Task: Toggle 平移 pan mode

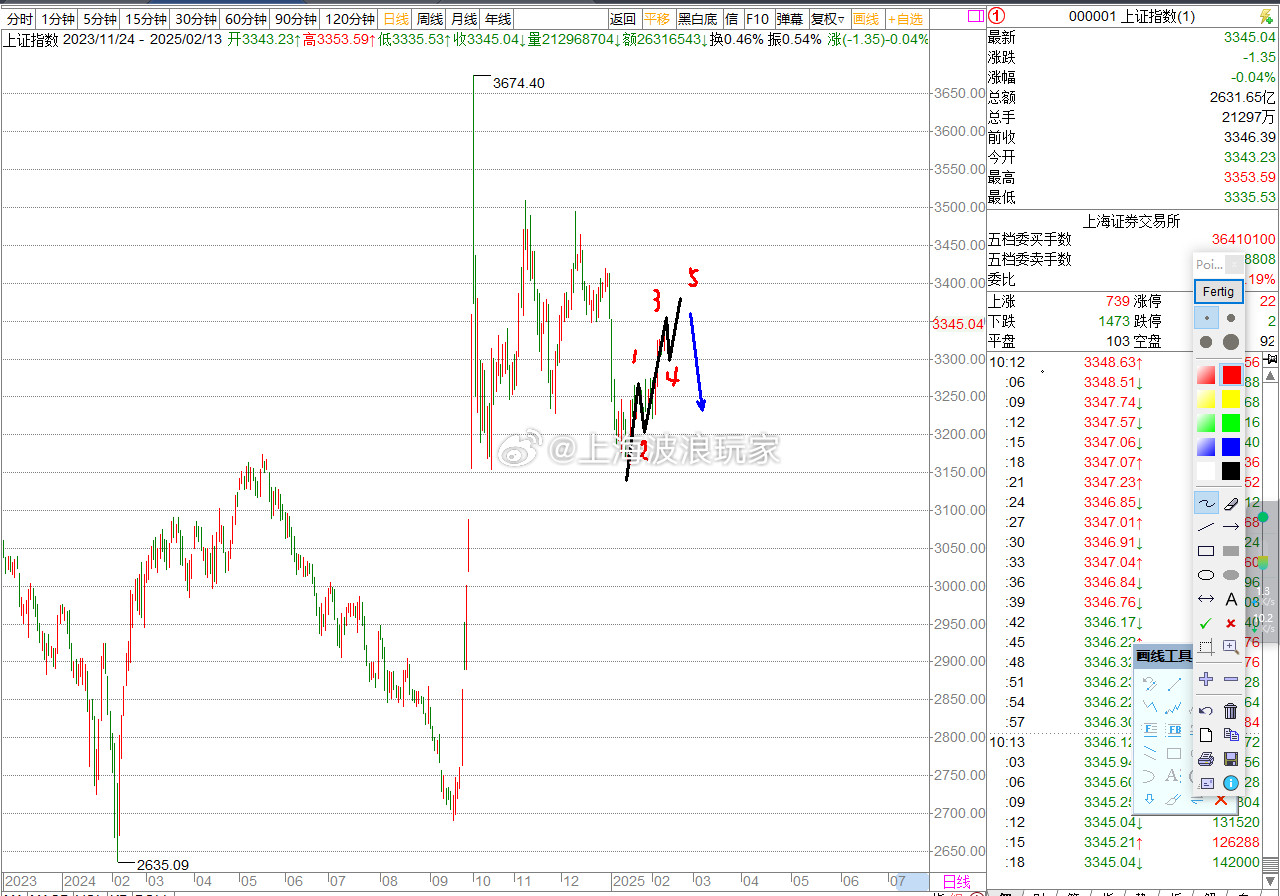Action: click(657, 19)
